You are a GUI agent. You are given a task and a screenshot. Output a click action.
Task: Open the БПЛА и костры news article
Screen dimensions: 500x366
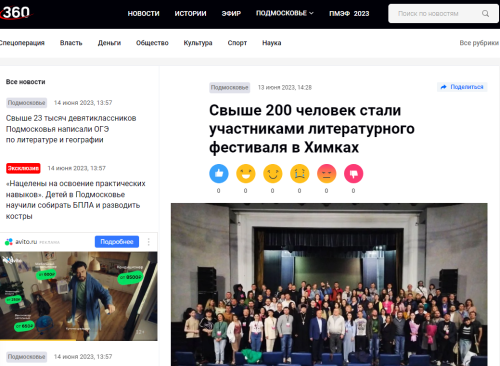click(x=76, y=200)
